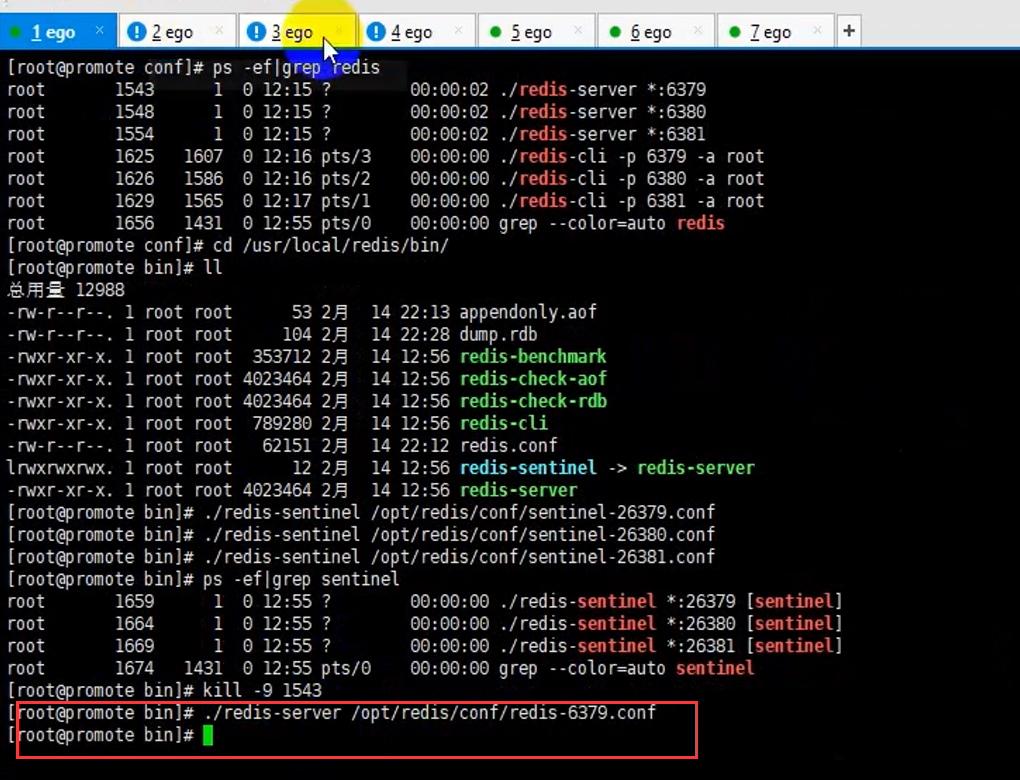Image resolution: width=1020 pixels, height=780 pixels.
Task: Click the 'redis-benchmark' file name
Action: coord(533,356)
